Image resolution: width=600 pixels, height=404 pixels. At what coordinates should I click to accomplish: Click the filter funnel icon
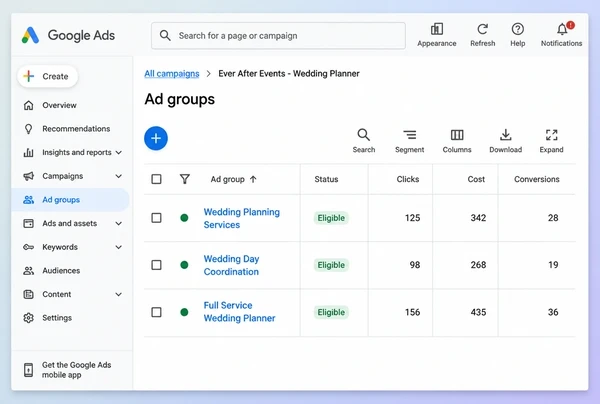coord(185,179)
